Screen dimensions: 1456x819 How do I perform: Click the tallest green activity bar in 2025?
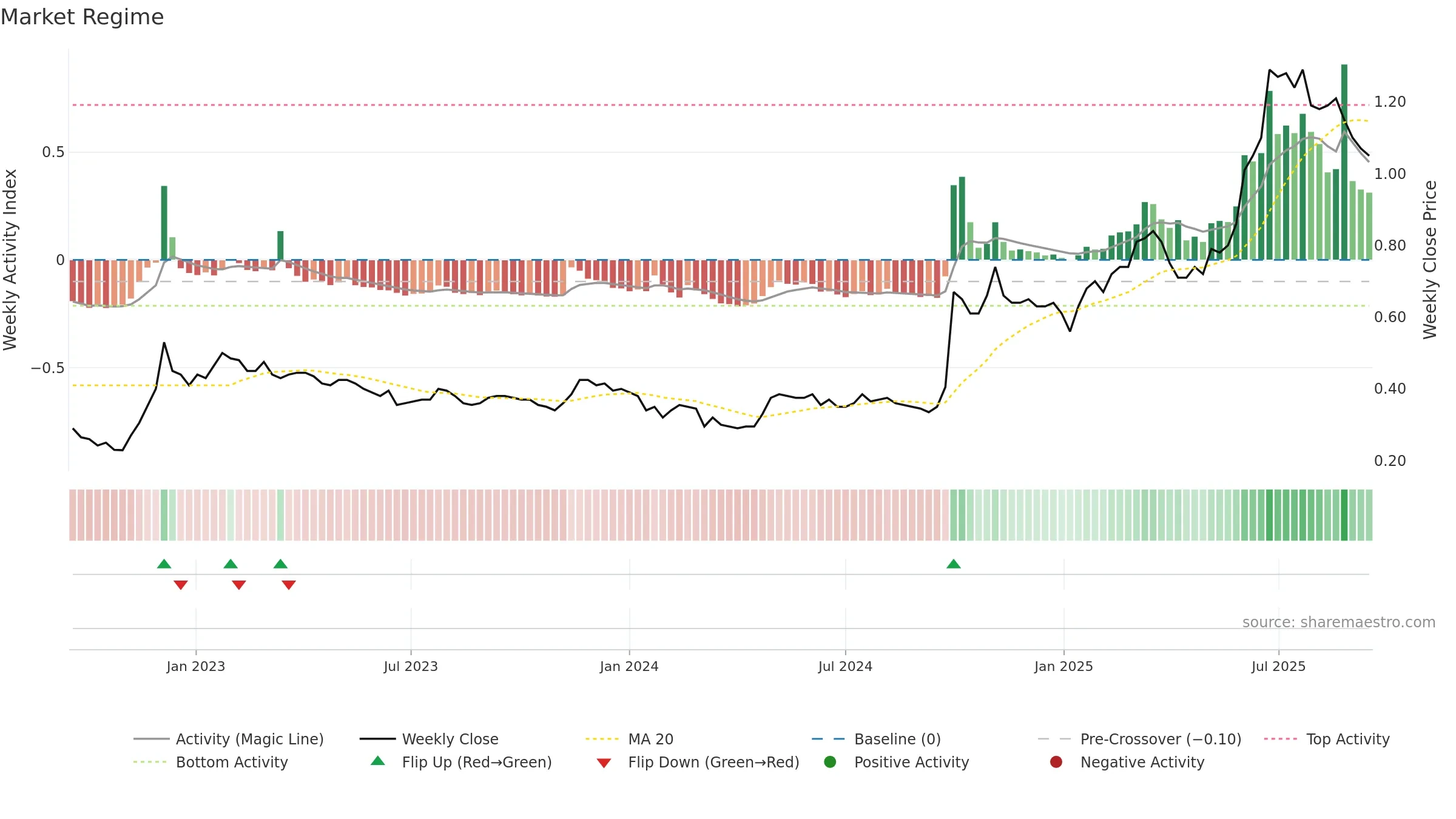(1344, 162)
